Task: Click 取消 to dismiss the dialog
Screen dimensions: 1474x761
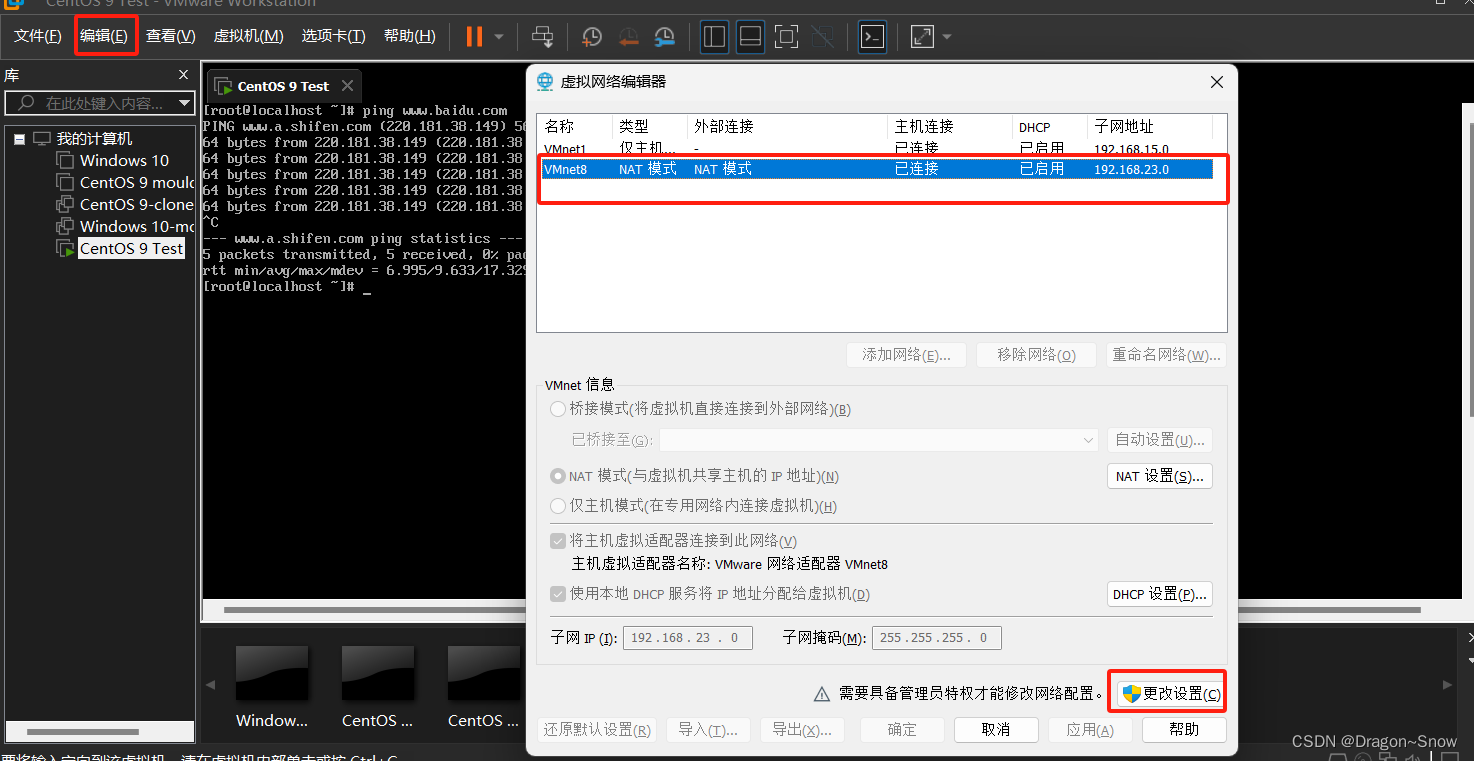Action: pos(996,730)
